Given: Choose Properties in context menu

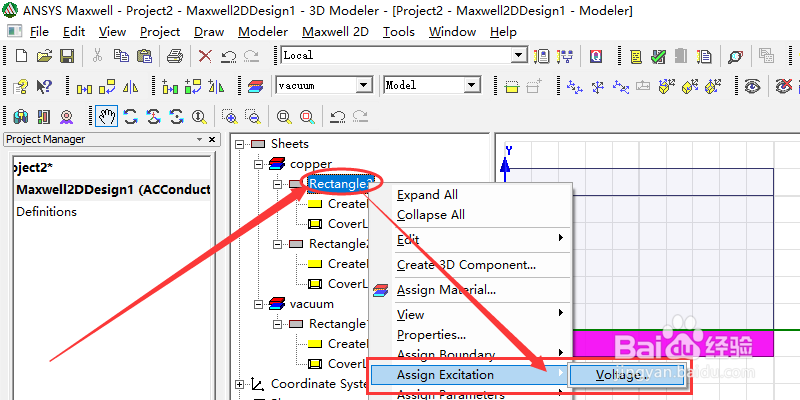Looking at the screenshot, I should point(432,335).
